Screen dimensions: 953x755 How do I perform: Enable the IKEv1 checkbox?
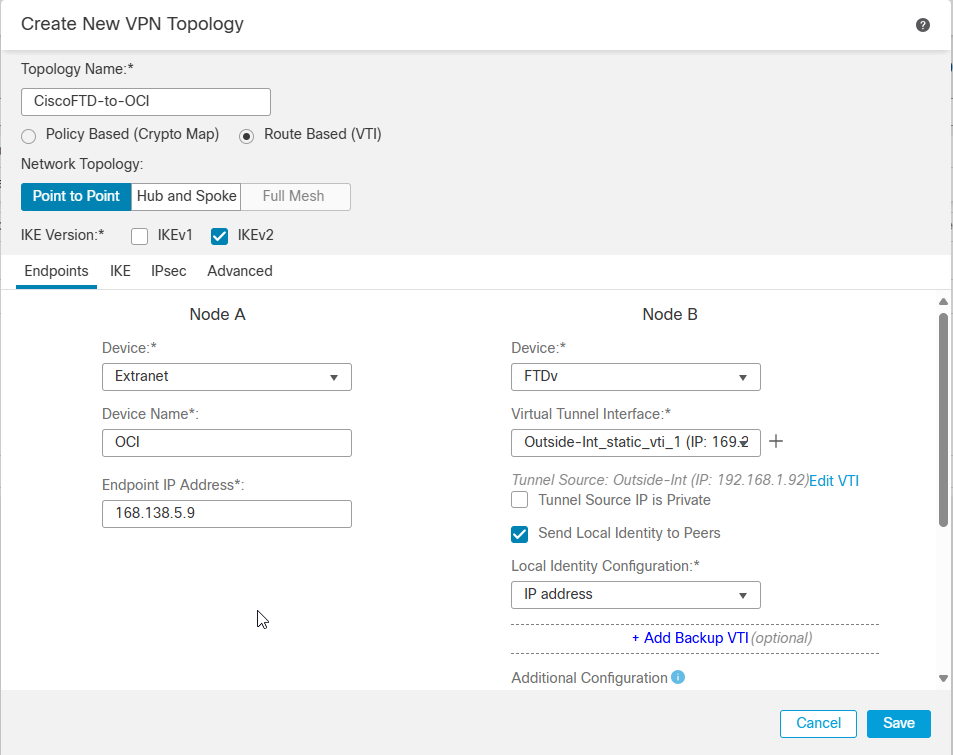140,236
